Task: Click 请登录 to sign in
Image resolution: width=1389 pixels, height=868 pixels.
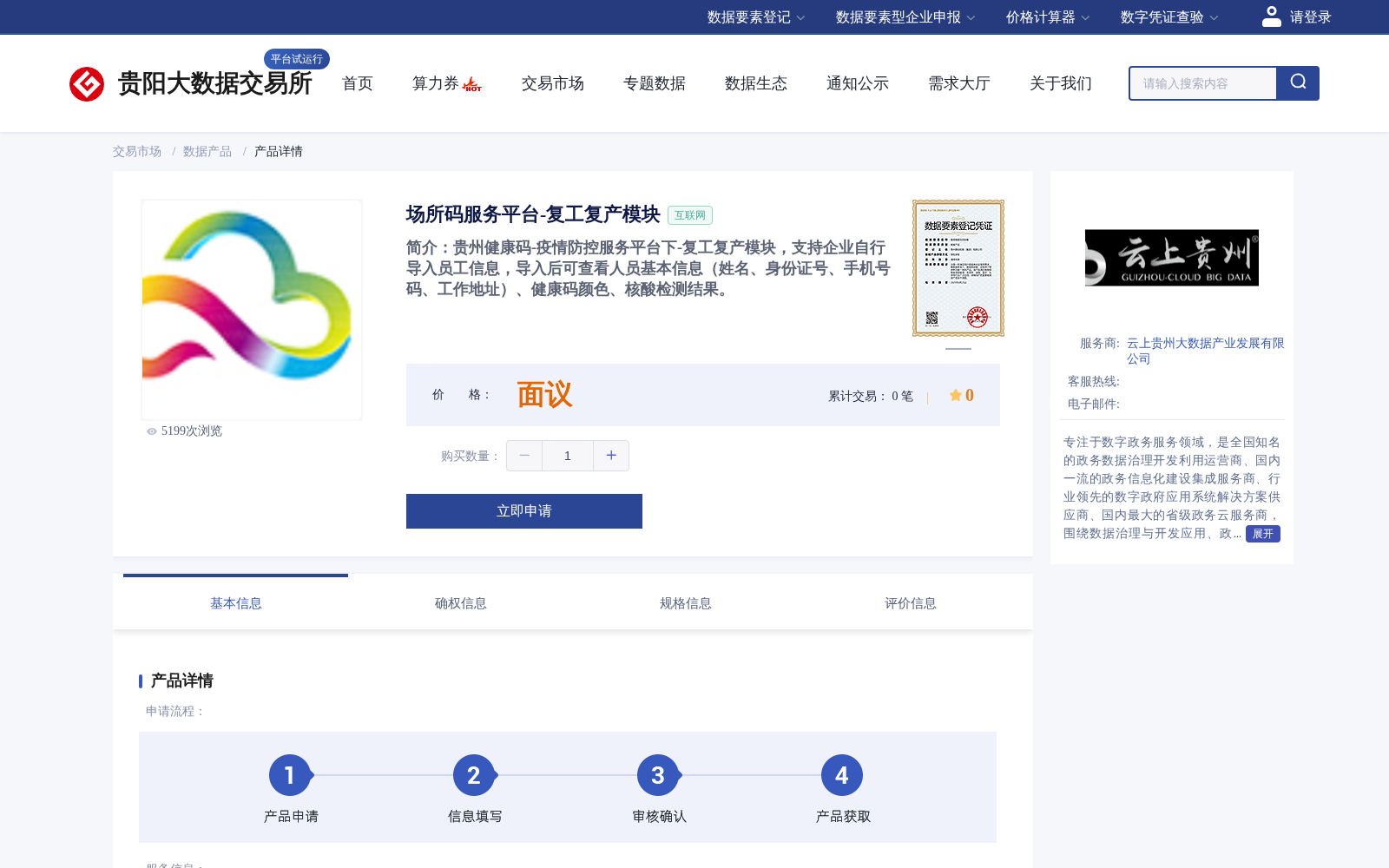Action: pos(1310,17)
